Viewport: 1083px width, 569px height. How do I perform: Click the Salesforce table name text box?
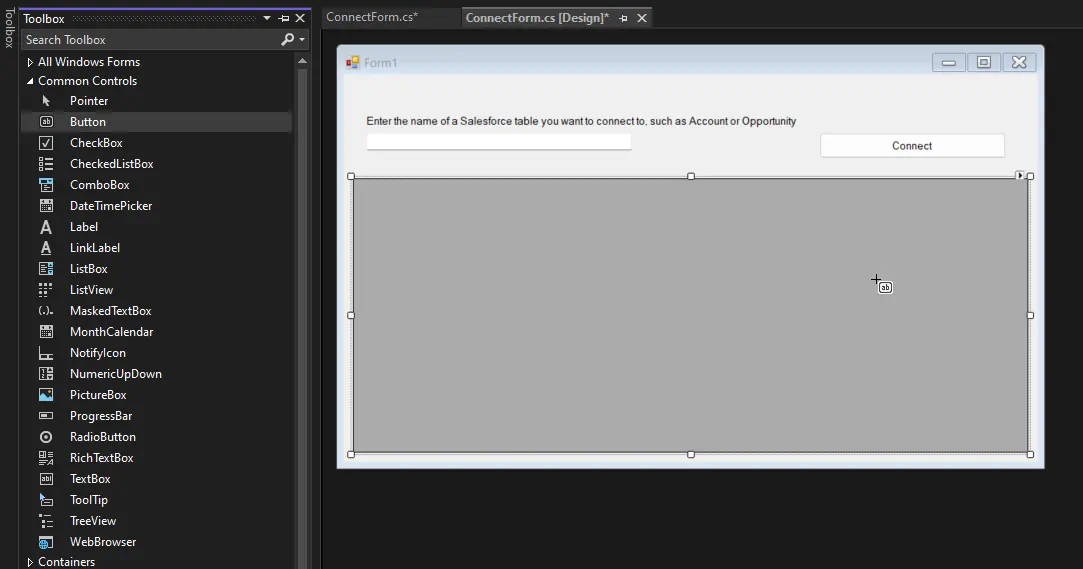pos(498,142)
